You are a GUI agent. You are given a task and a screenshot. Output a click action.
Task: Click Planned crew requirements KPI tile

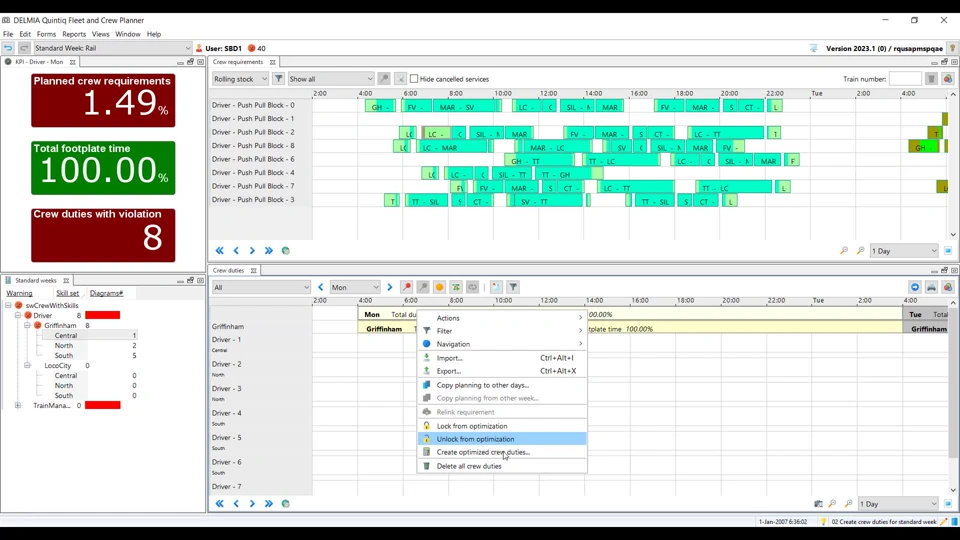103,100
